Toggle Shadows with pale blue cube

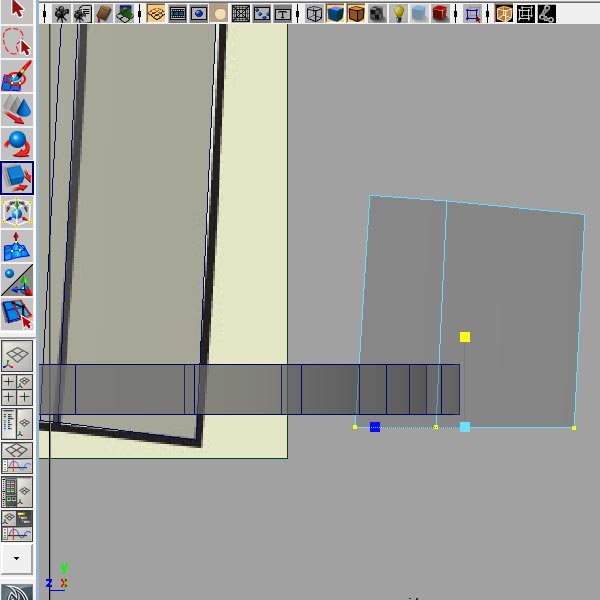tap(419, 14)
